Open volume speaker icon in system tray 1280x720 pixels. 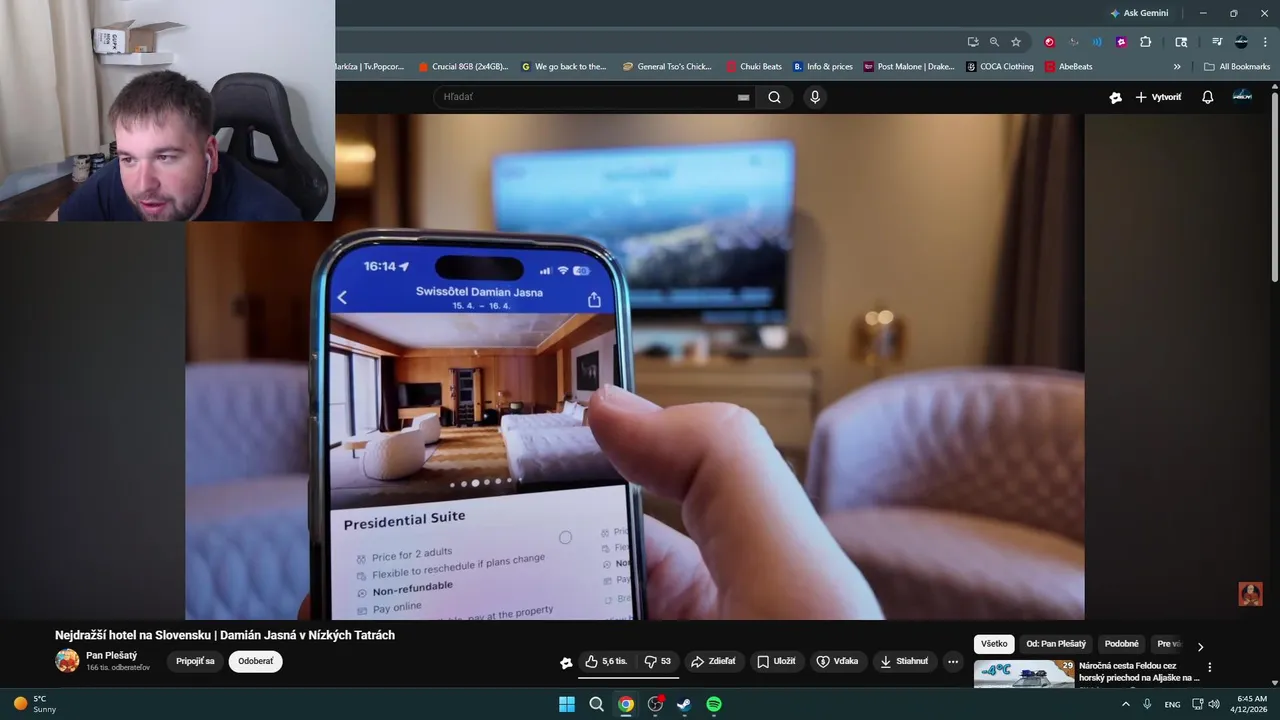pos(1214,704)
